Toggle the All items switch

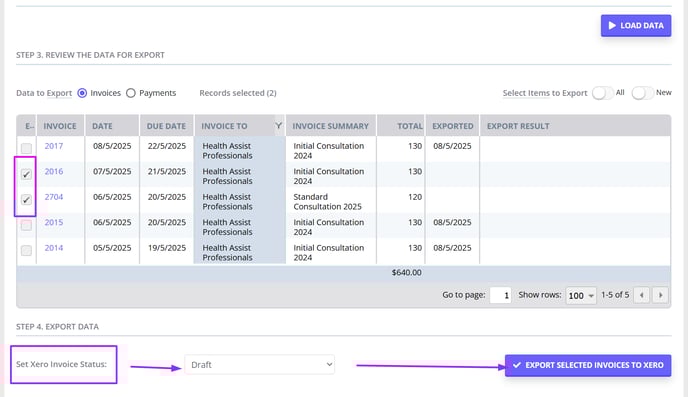tap(602, 93)
